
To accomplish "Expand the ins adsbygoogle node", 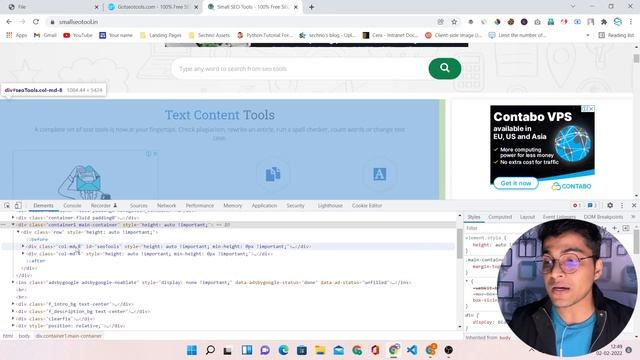I will tap(13, 282).
